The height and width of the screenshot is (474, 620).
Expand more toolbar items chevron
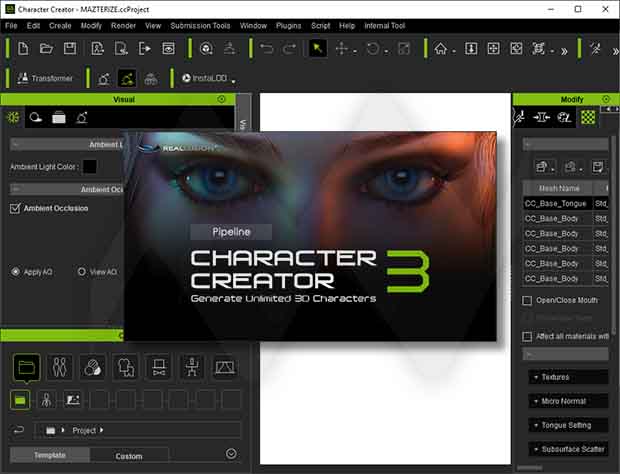click(x=564, y=51)
